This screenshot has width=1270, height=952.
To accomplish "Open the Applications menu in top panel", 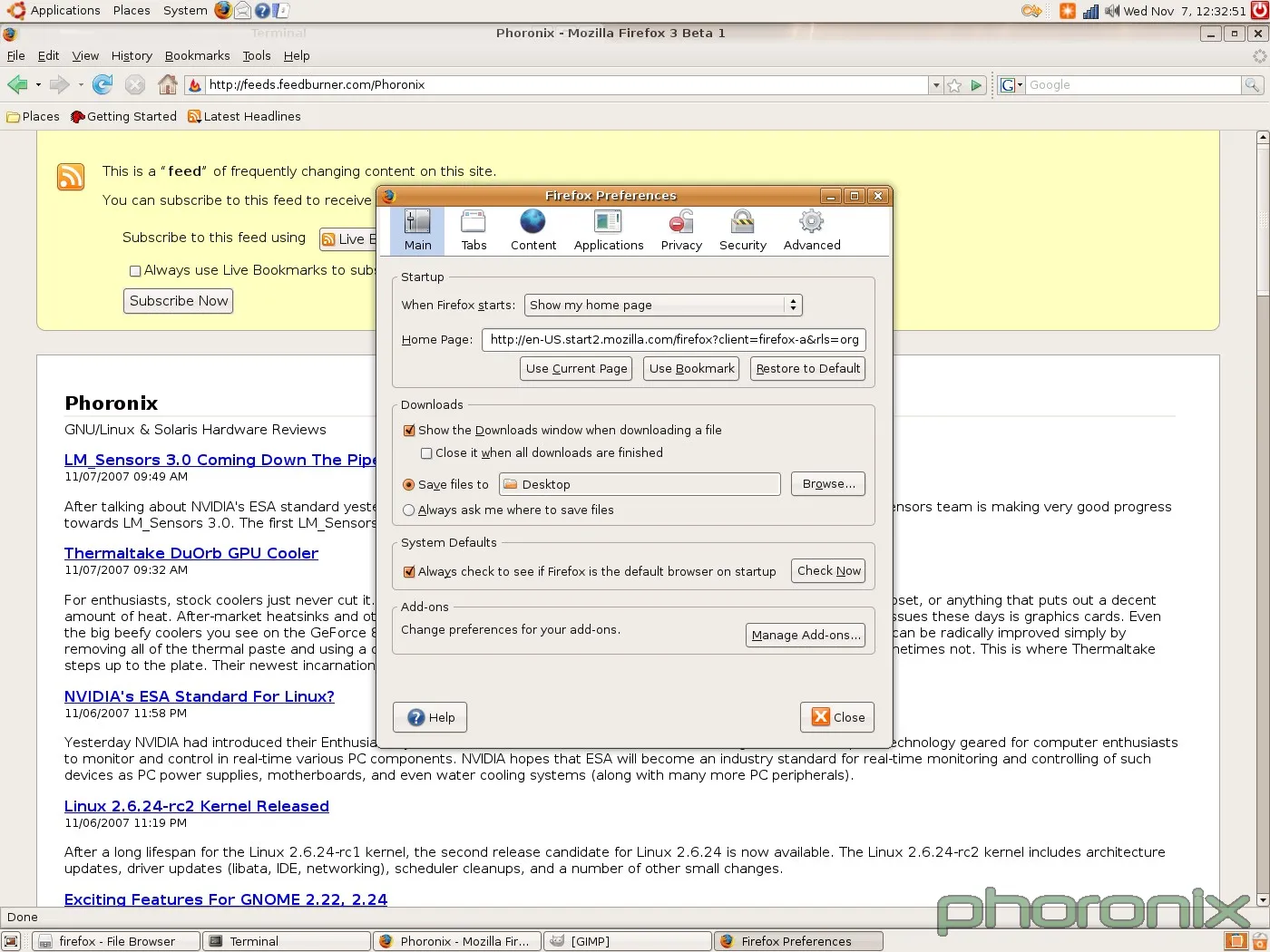I will [65, 11].
